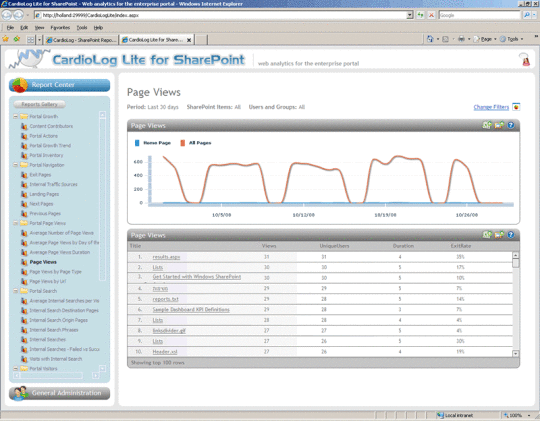The width and height of the screenshot is (540, 421).
Task: Open the Help menu
Action: [x=98, y=28]
